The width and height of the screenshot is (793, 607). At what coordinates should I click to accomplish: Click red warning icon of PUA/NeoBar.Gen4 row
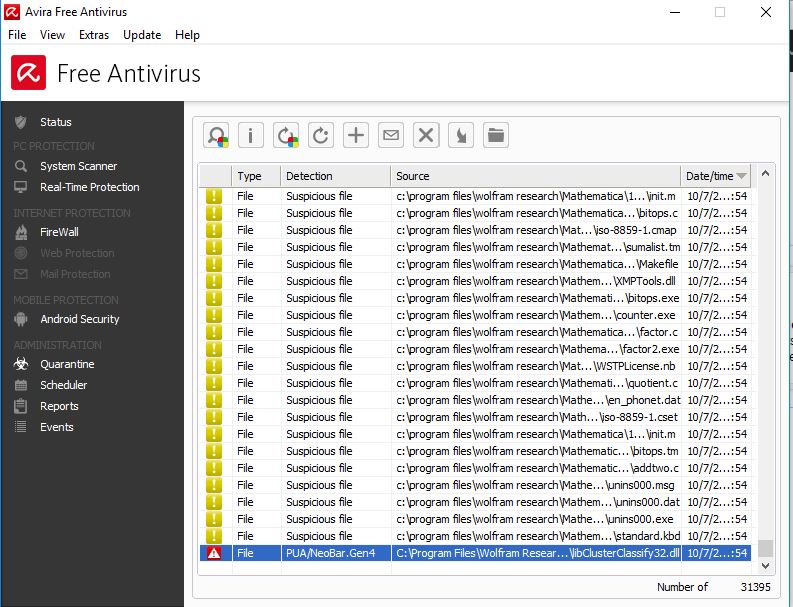point(214,553)
